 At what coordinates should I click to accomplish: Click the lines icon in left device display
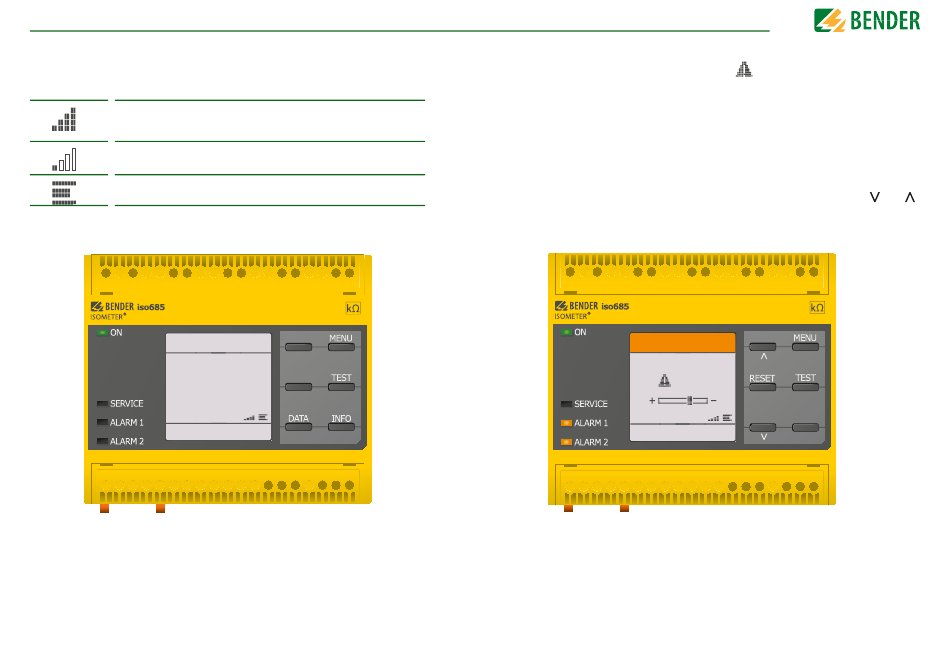[263, 417]
